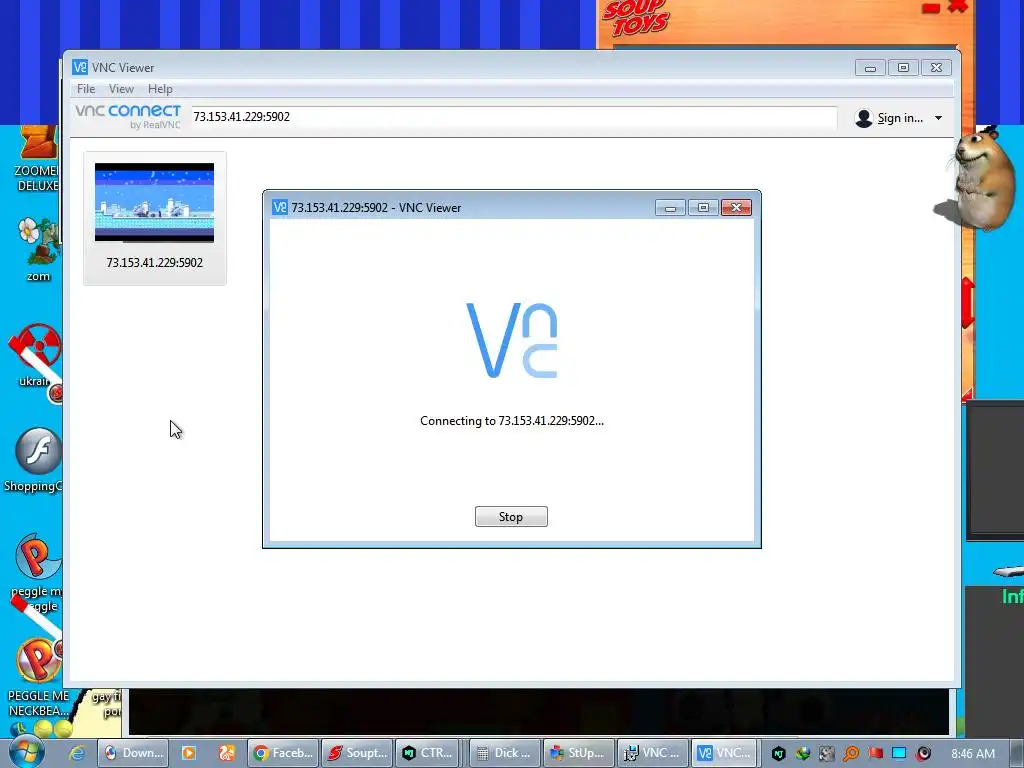Click the red flag tray icon
Viewport: 1024px width, 768px height.
point(875,754)
